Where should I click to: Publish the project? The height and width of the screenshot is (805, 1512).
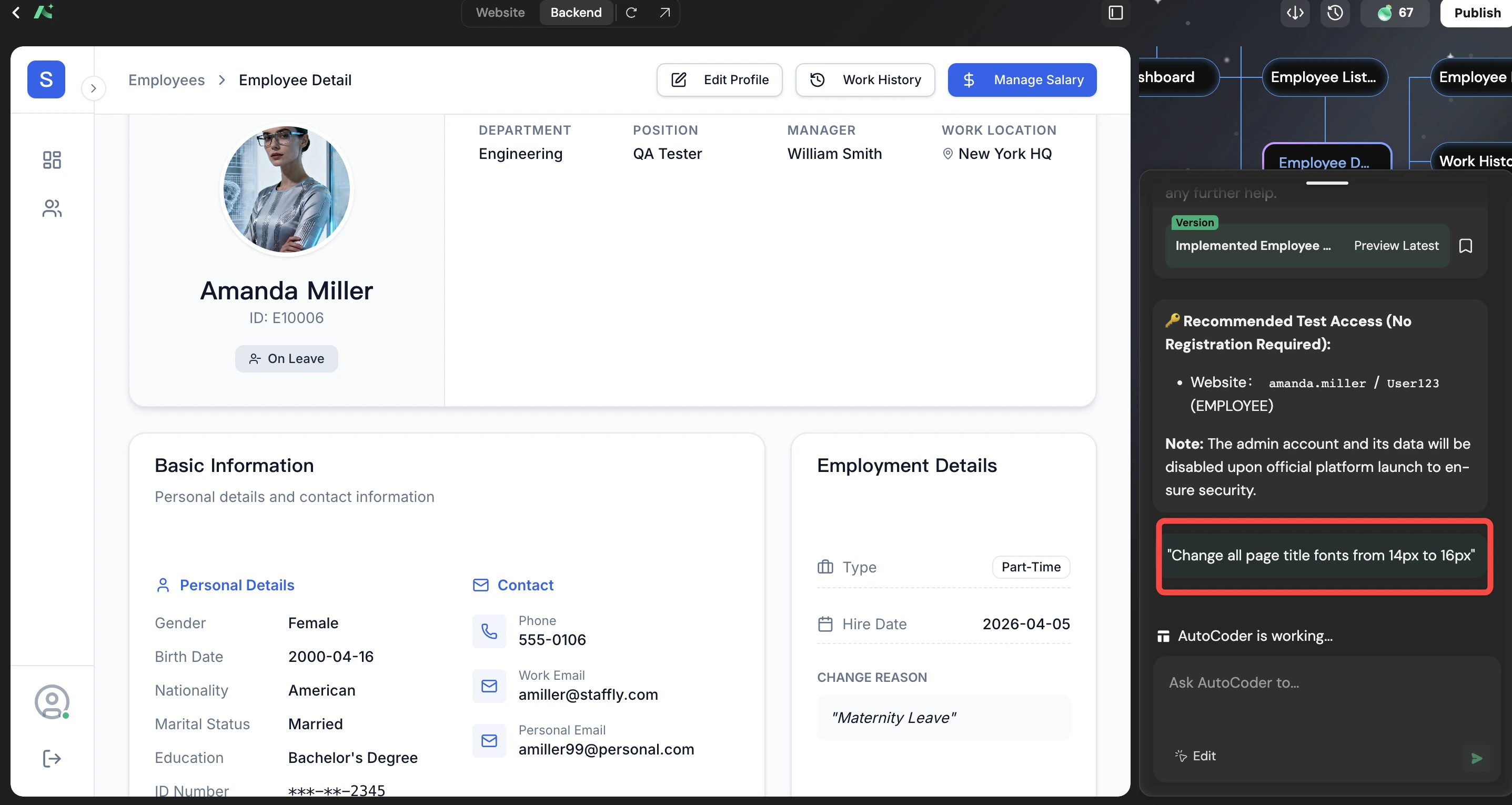[x=1477, y=12]
